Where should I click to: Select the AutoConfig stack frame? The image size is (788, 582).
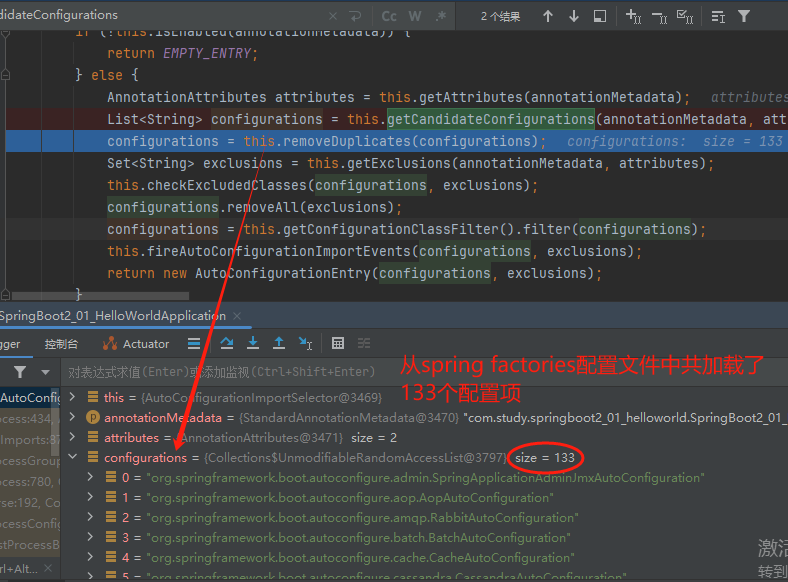(30, 398)
